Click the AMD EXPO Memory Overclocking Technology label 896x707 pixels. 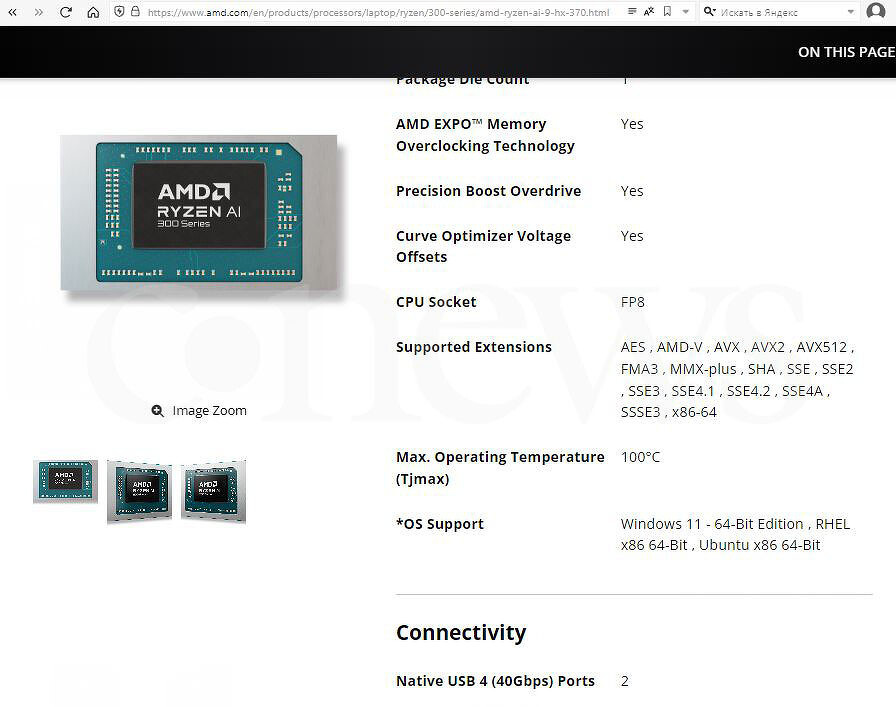(485, 135)
